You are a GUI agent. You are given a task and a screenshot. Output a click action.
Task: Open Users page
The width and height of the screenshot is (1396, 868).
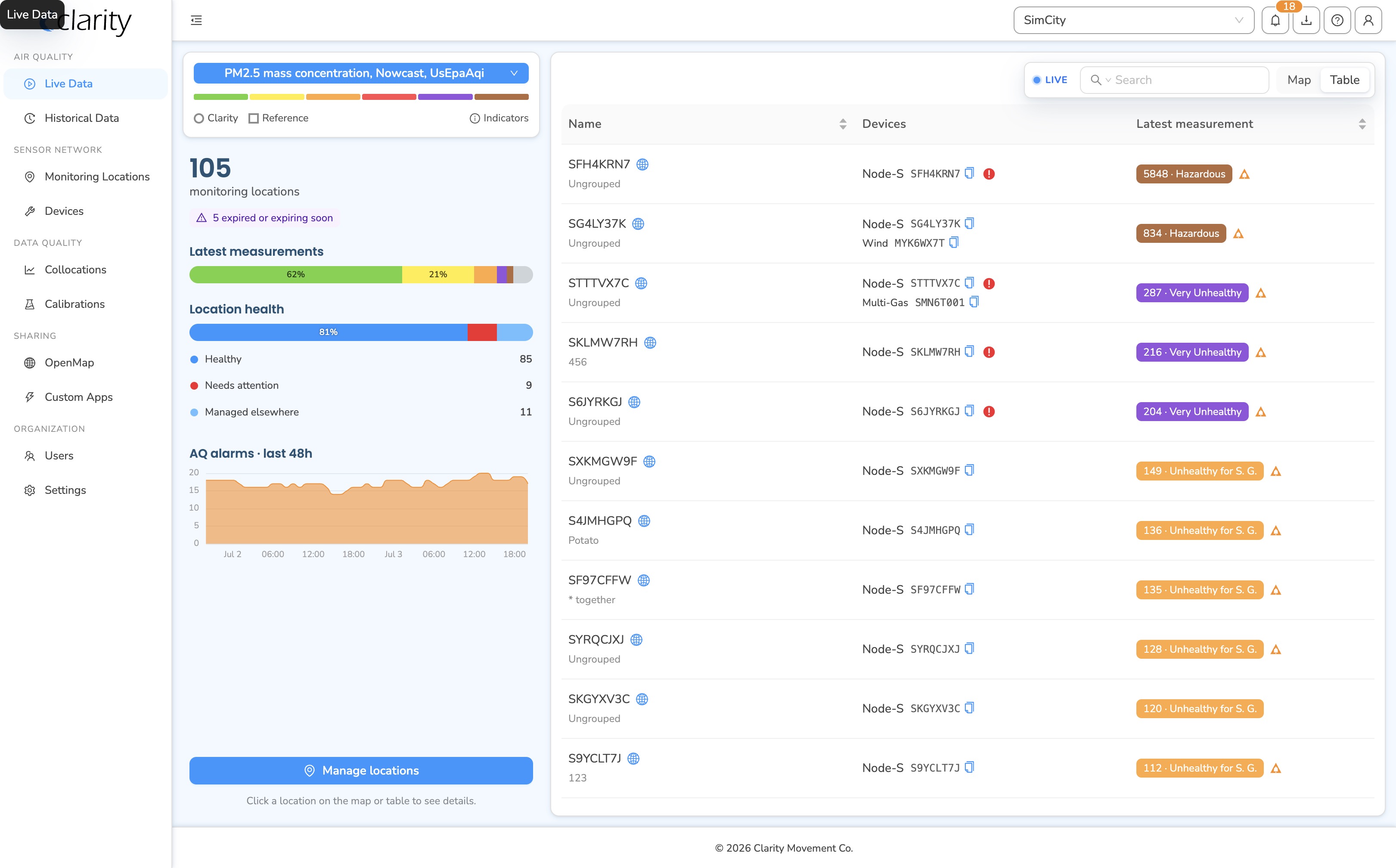pyautogui.click(x=86, y=456)
